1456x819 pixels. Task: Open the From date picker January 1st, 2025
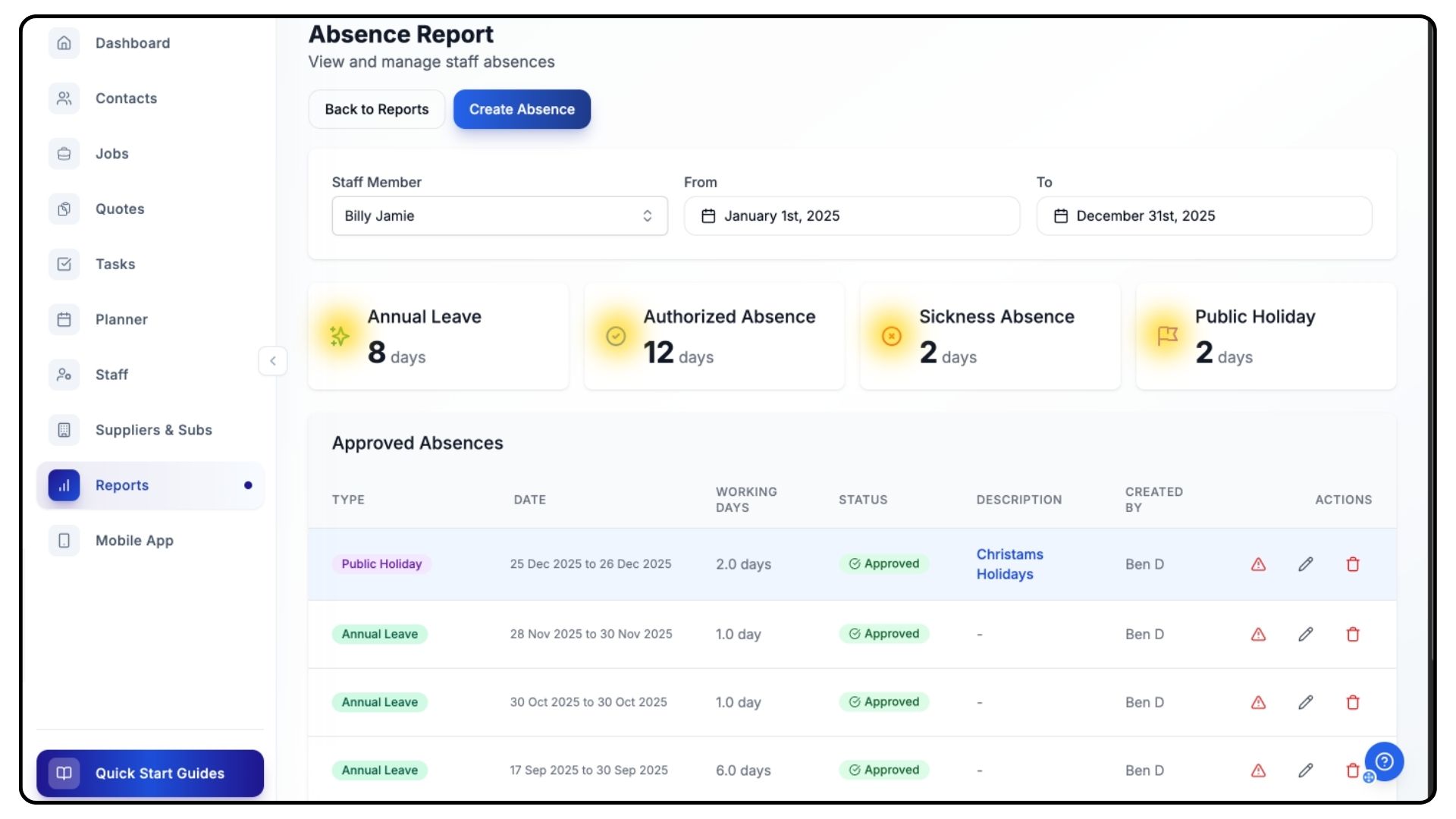tap(851, 216)
